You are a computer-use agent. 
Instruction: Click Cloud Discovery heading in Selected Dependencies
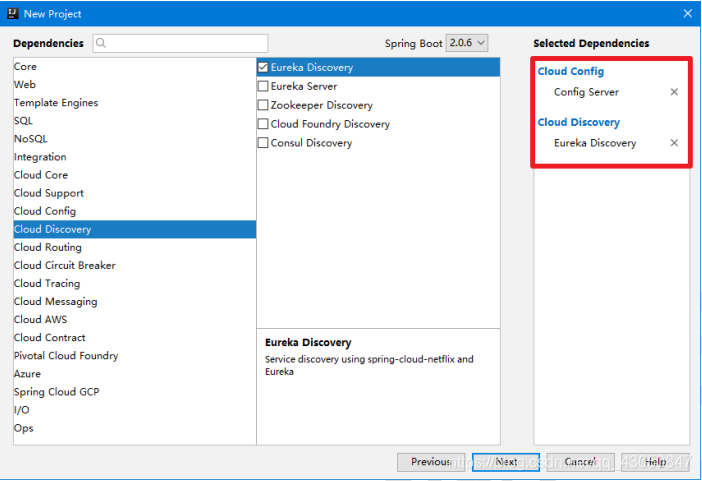coord(578,122)
